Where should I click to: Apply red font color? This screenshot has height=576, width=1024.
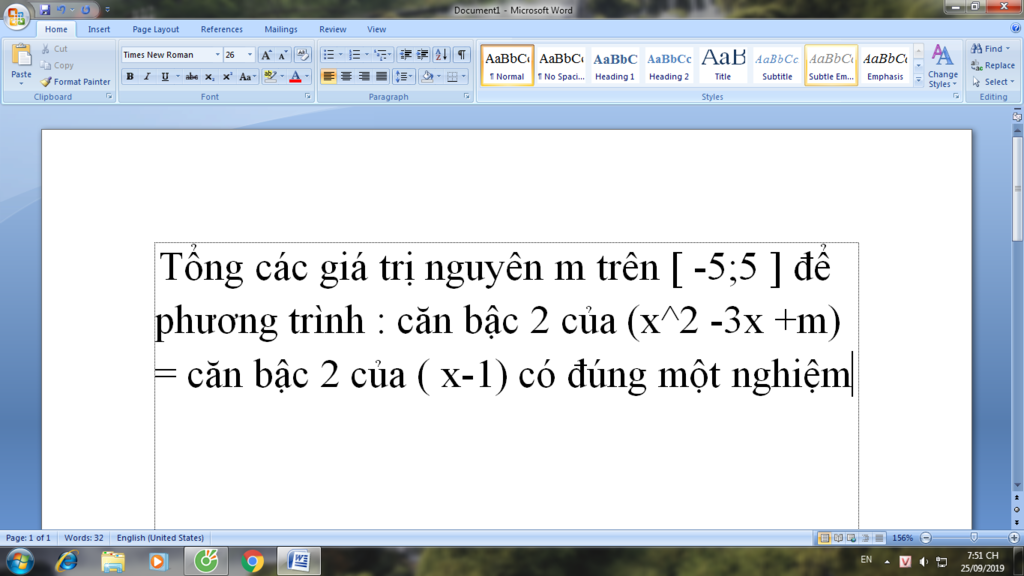coord(295,76)
